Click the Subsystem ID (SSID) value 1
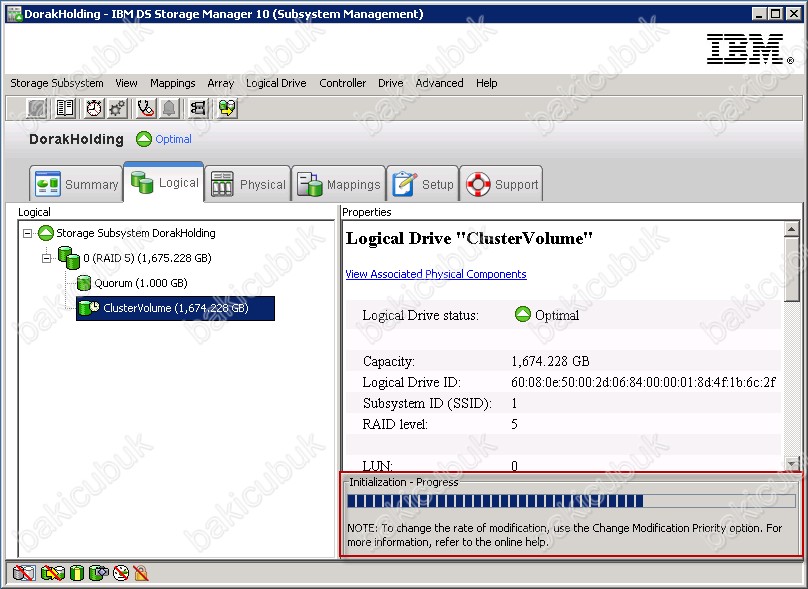The height and width of the screenshot is (589, 808). tap(514, 403)
